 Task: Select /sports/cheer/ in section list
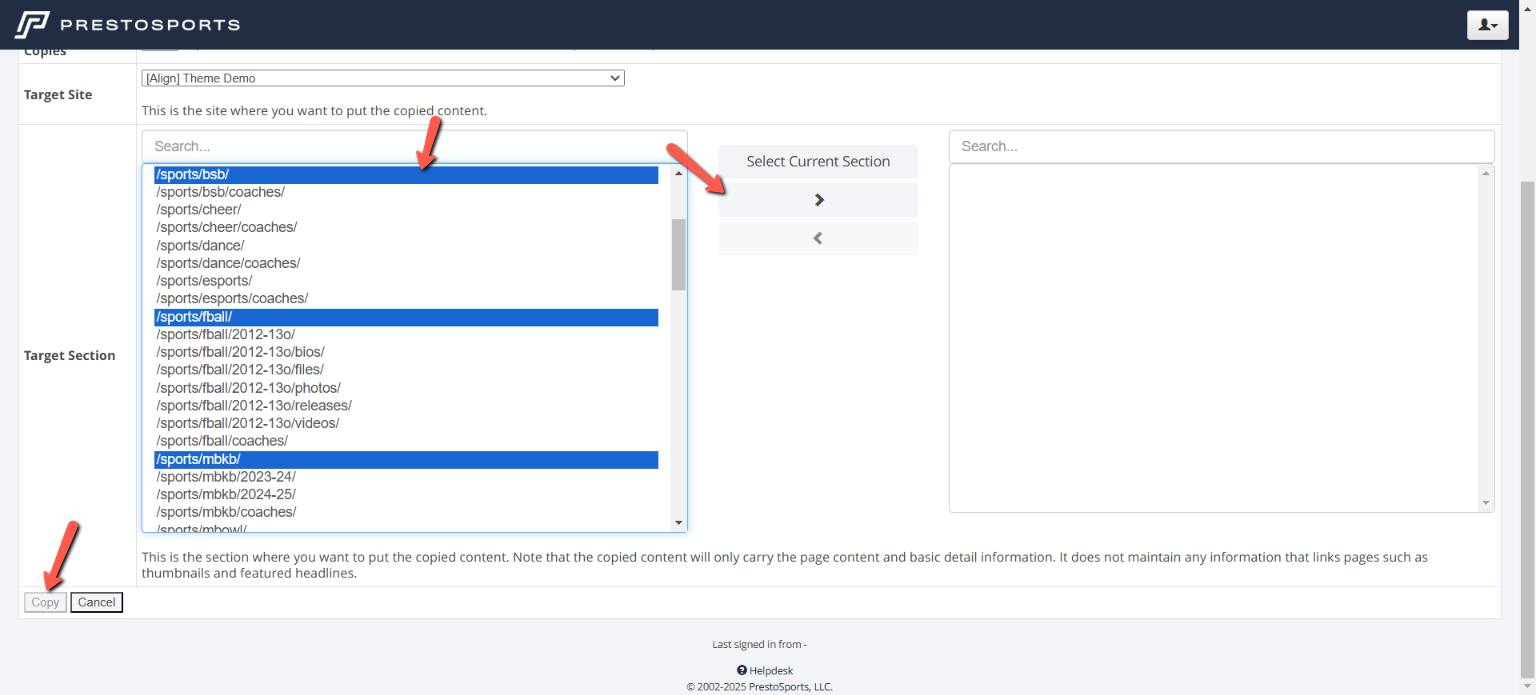click(x=198, y=210)
